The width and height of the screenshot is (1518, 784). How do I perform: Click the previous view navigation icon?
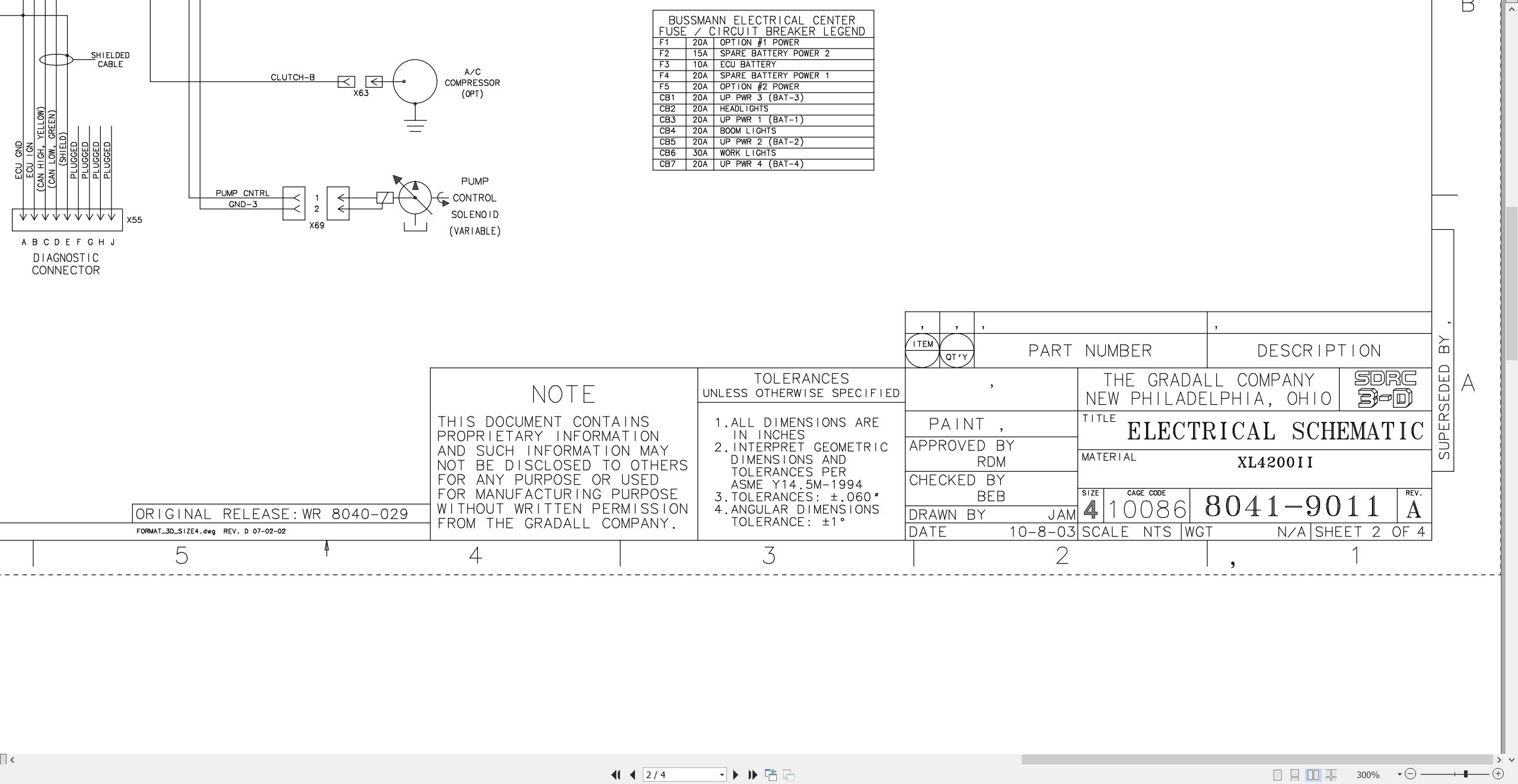point(771,775)
